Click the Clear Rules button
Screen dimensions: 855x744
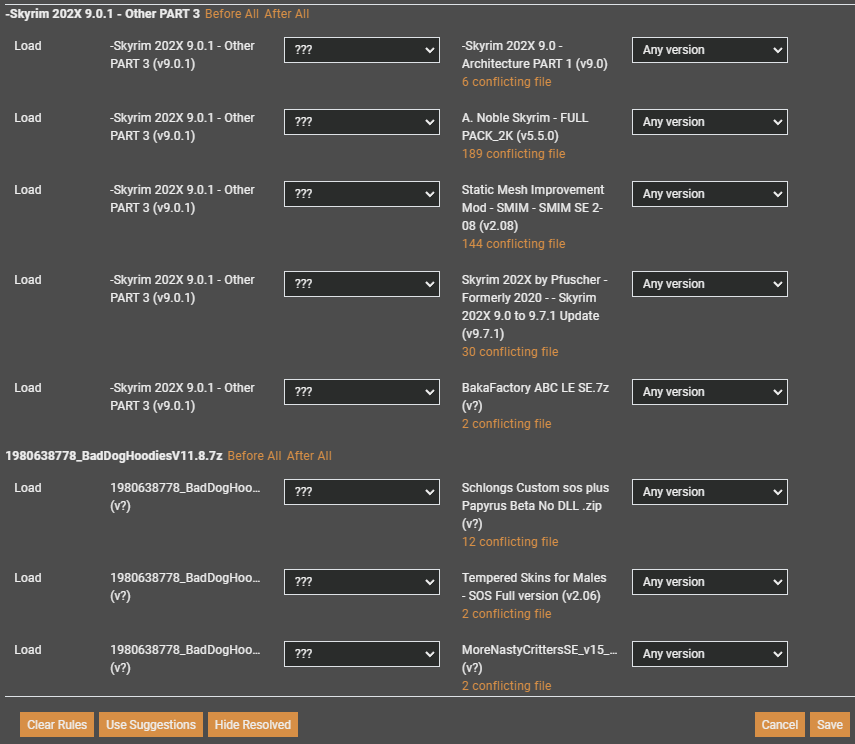pyautogui.click(x=57, y=724)
